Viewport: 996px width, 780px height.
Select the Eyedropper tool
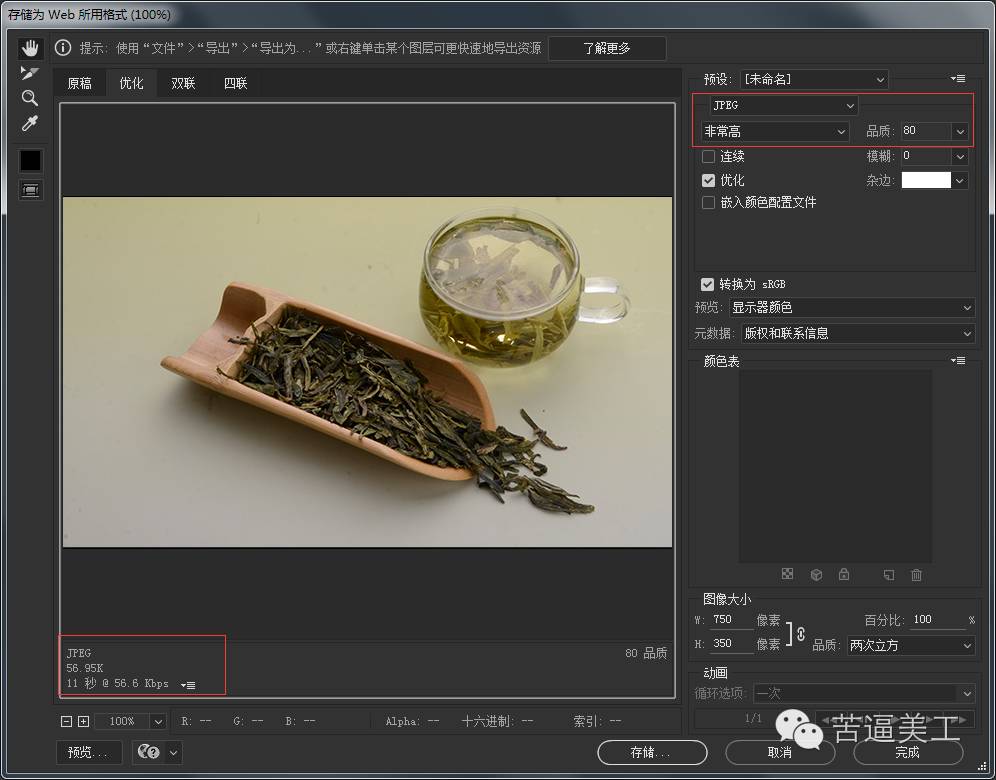[29, 123]
